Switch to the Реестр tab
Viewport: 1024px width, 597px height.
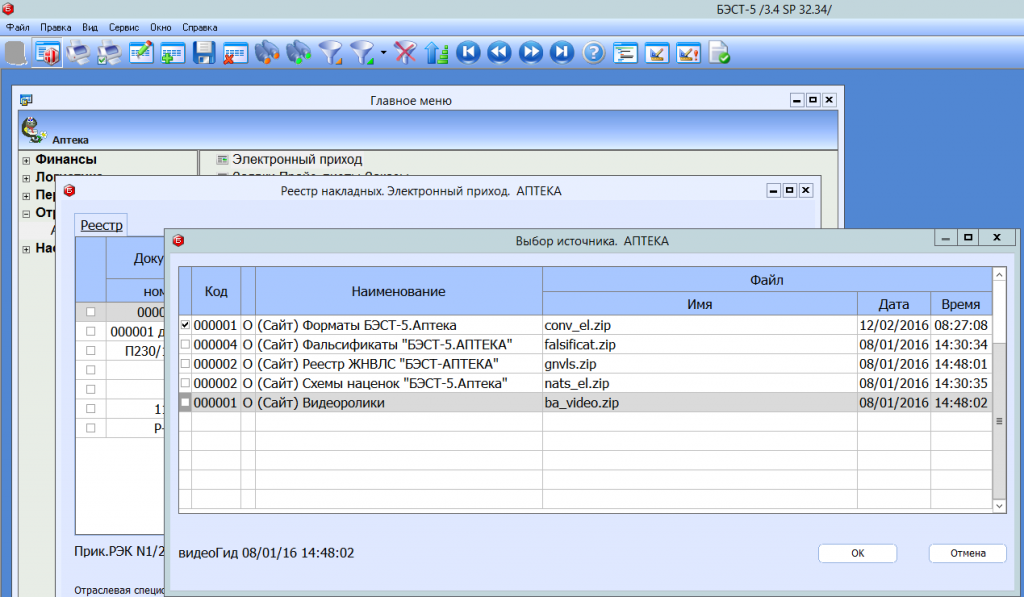click(x=101, y=226)
